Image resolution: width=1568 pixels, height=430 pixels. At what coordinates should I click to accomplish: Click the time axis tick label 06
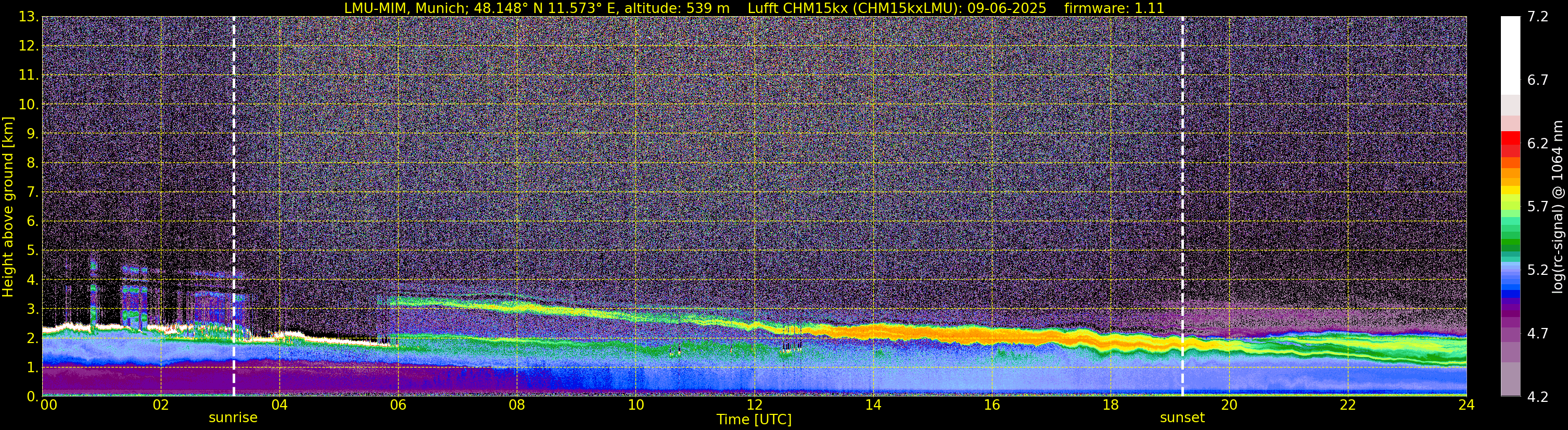(398, 405)
